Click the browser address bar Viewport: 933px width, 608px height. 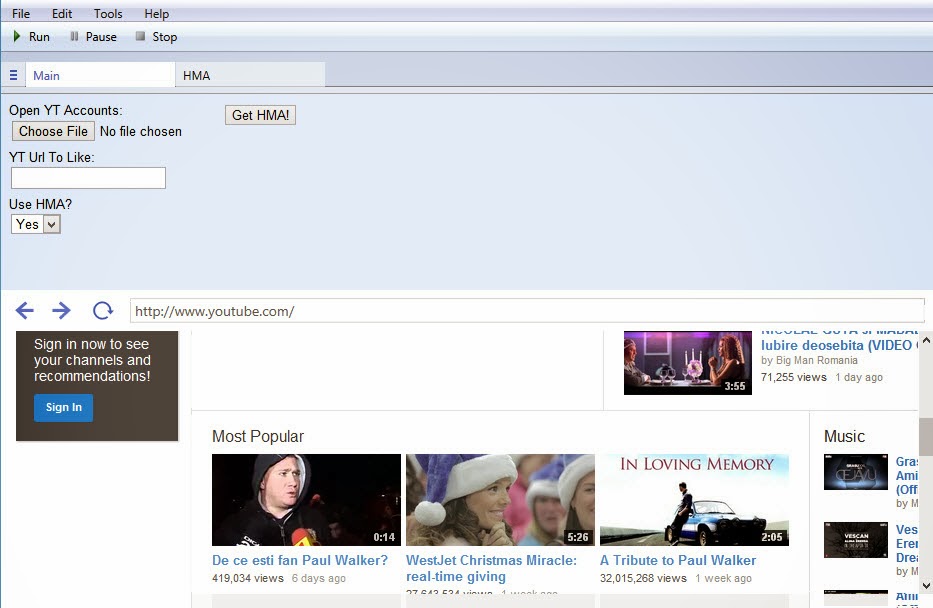click(x=527, y=311)
